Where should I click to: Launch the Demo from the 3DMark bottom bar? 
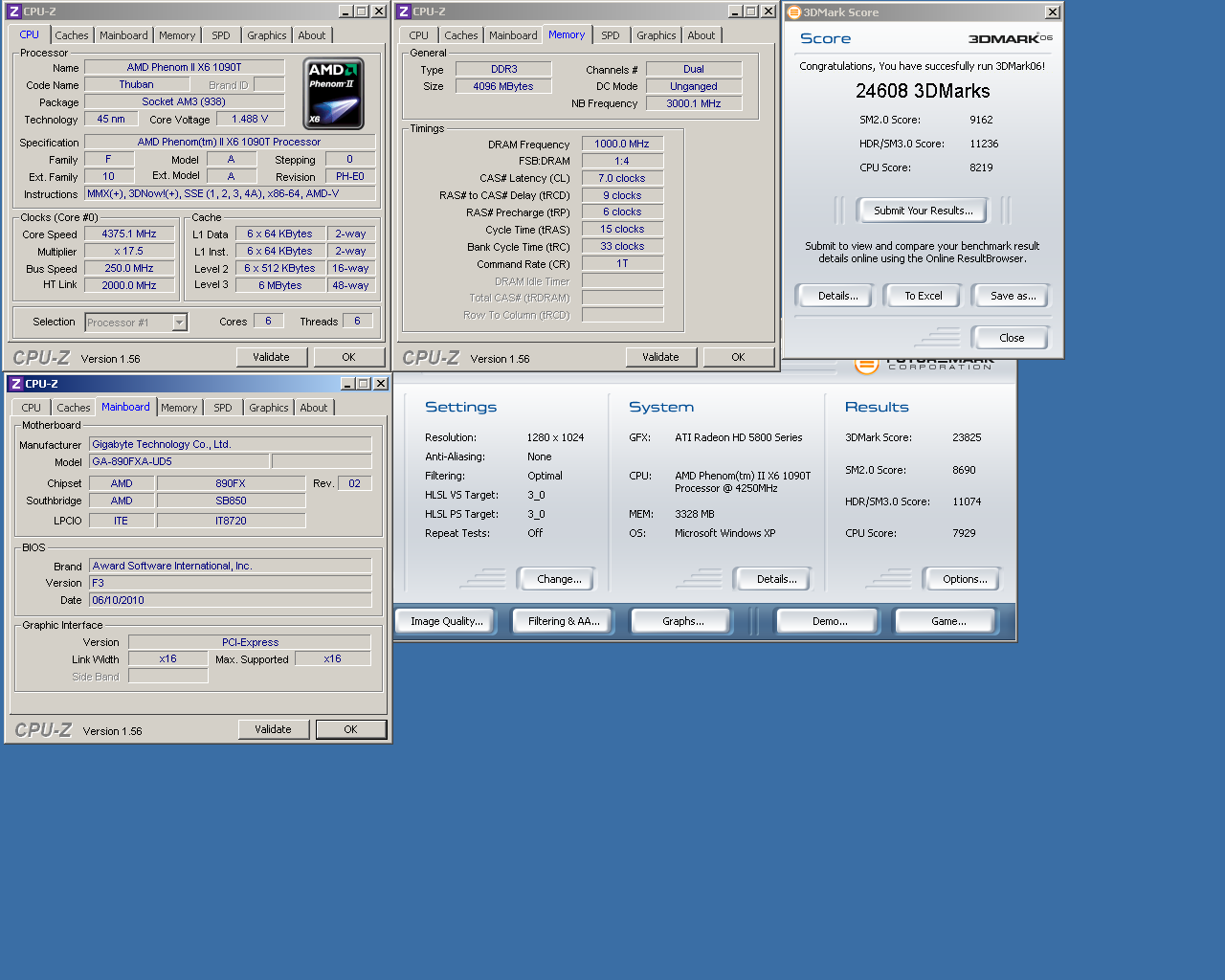click(830, 621)
